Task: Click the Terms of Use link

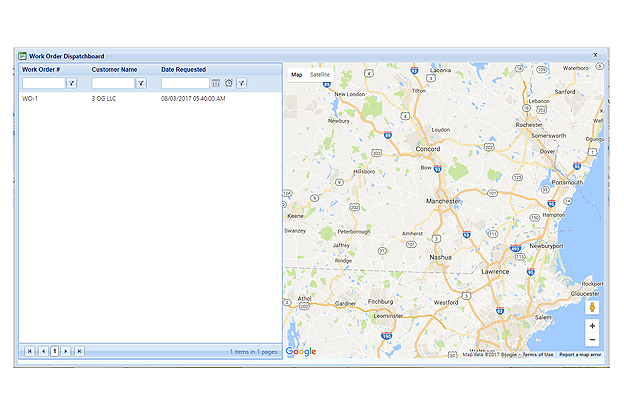Action: [537, 354]
